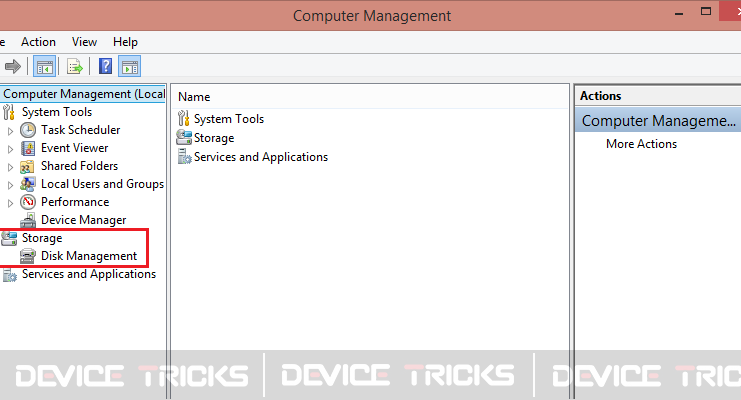Select the Performance icon in the tree
The width and height of the screenshot is (741, 400).
click(28, 202)
